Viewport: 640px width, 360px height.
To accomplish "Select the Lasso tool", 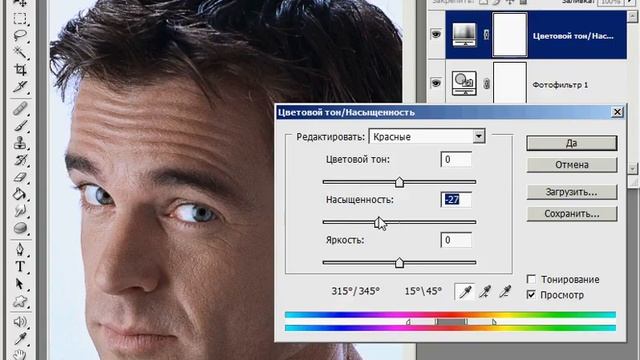I will 20,36.
